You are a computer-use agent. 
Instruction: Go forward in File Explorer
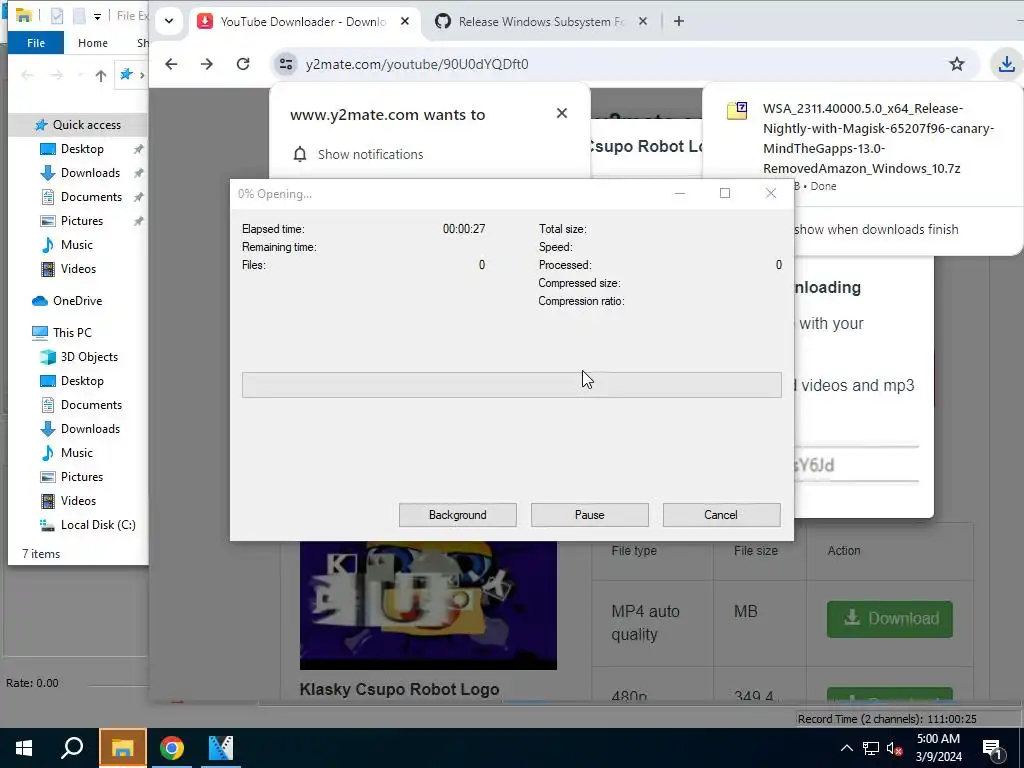coord(57,76)
